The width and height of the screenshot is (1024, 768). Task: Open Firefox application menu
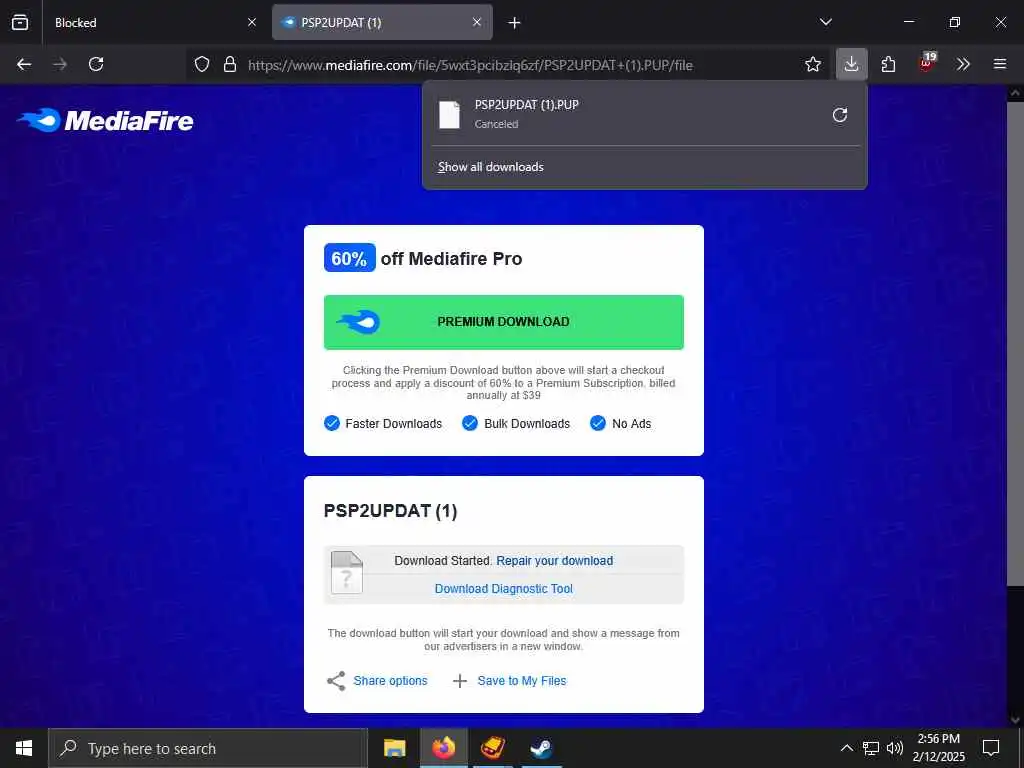(1000, 64)
